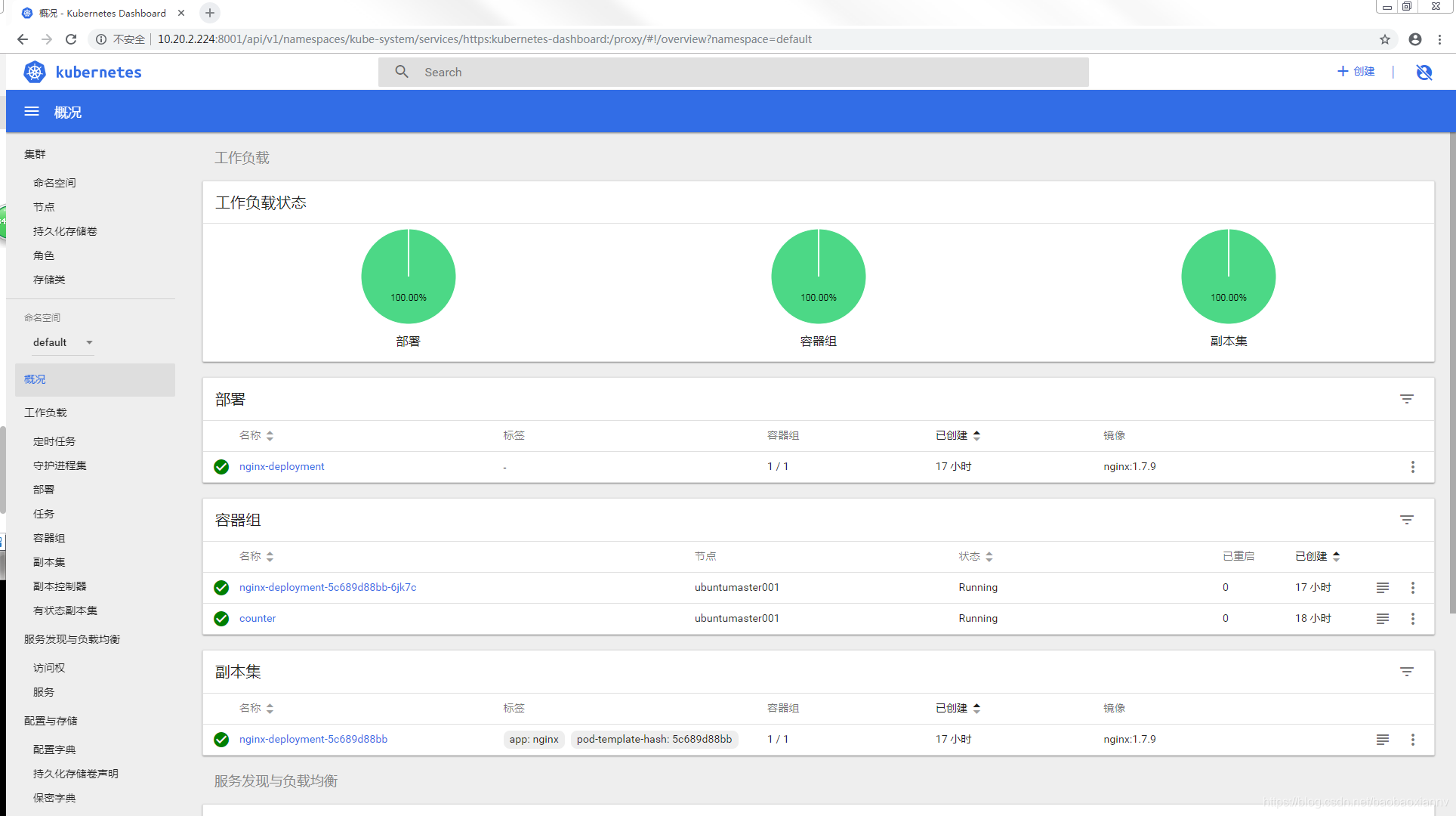This screenshot has height=816, width=1456.
Task: Open filter icon for 容器组 table
Action: (1407, 520)
